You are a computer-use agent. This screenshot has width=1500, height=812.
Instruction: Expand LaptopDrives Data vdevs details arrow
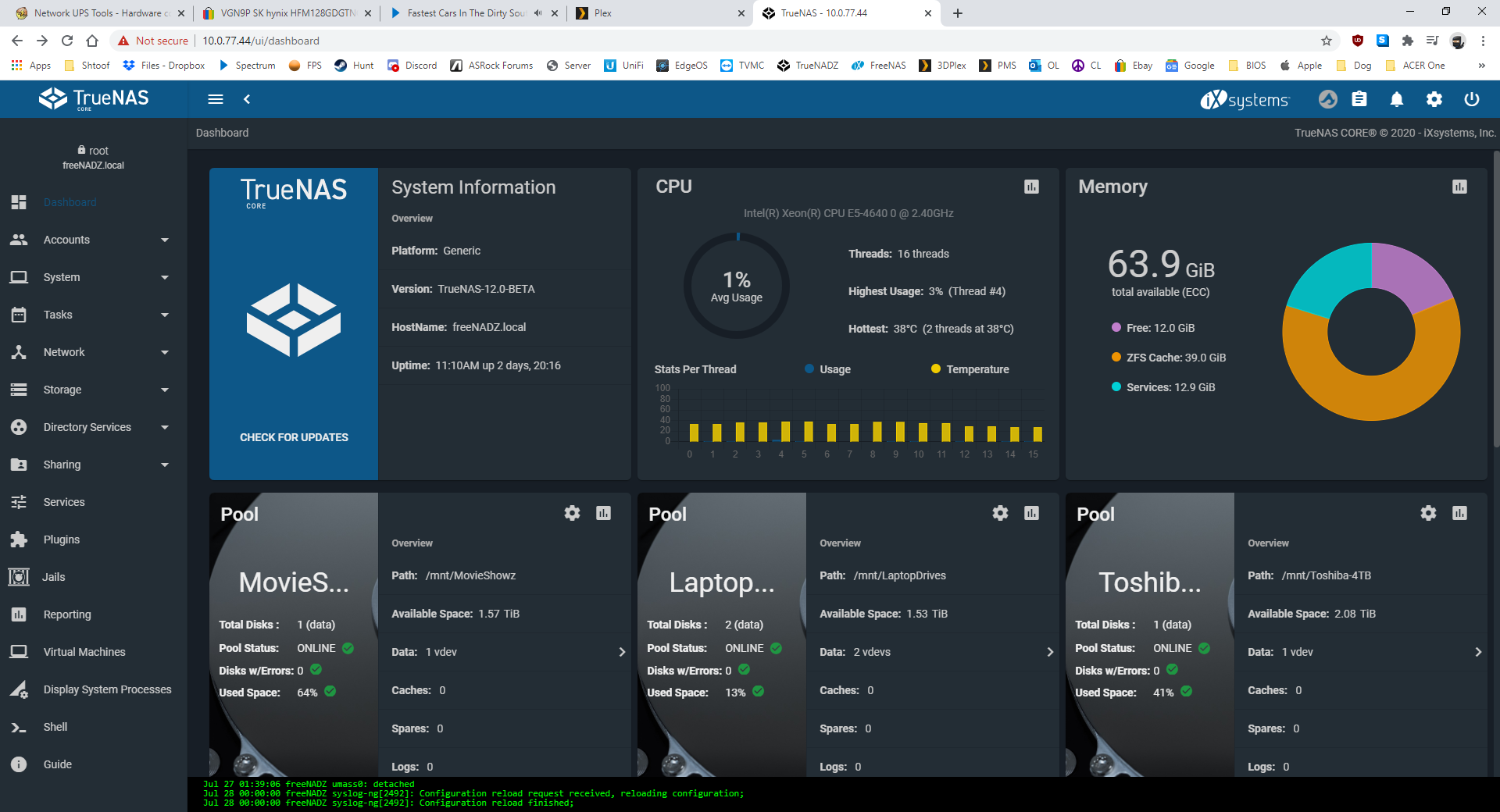click(1050, 652)
